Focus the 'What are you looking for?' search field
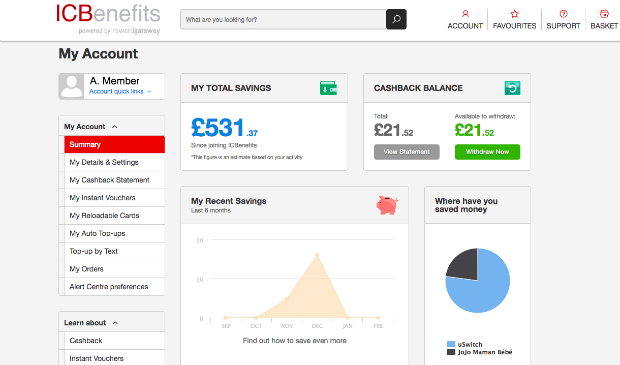This screenshot has height=365, width=620. point(283,19)
